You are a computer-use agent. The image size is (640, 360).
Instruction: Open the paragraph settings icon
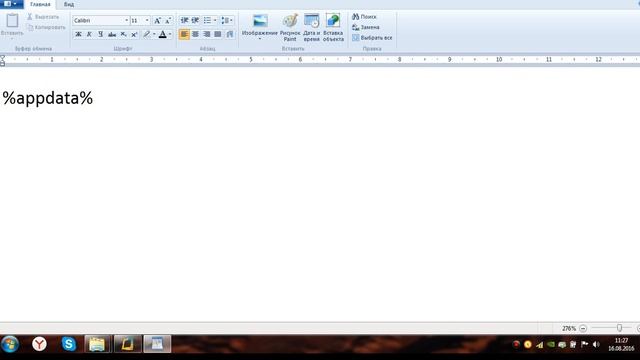(230, 34)
